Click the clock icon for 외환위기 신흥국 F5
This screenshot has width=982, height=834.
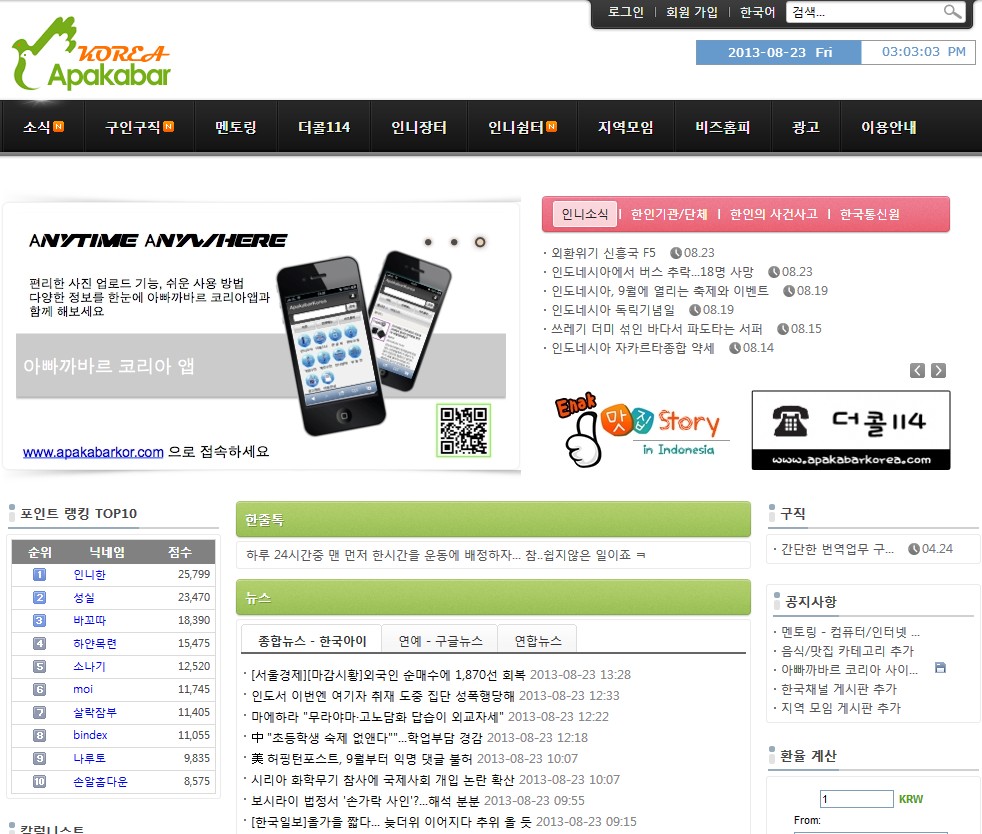[x=676, y=253]
